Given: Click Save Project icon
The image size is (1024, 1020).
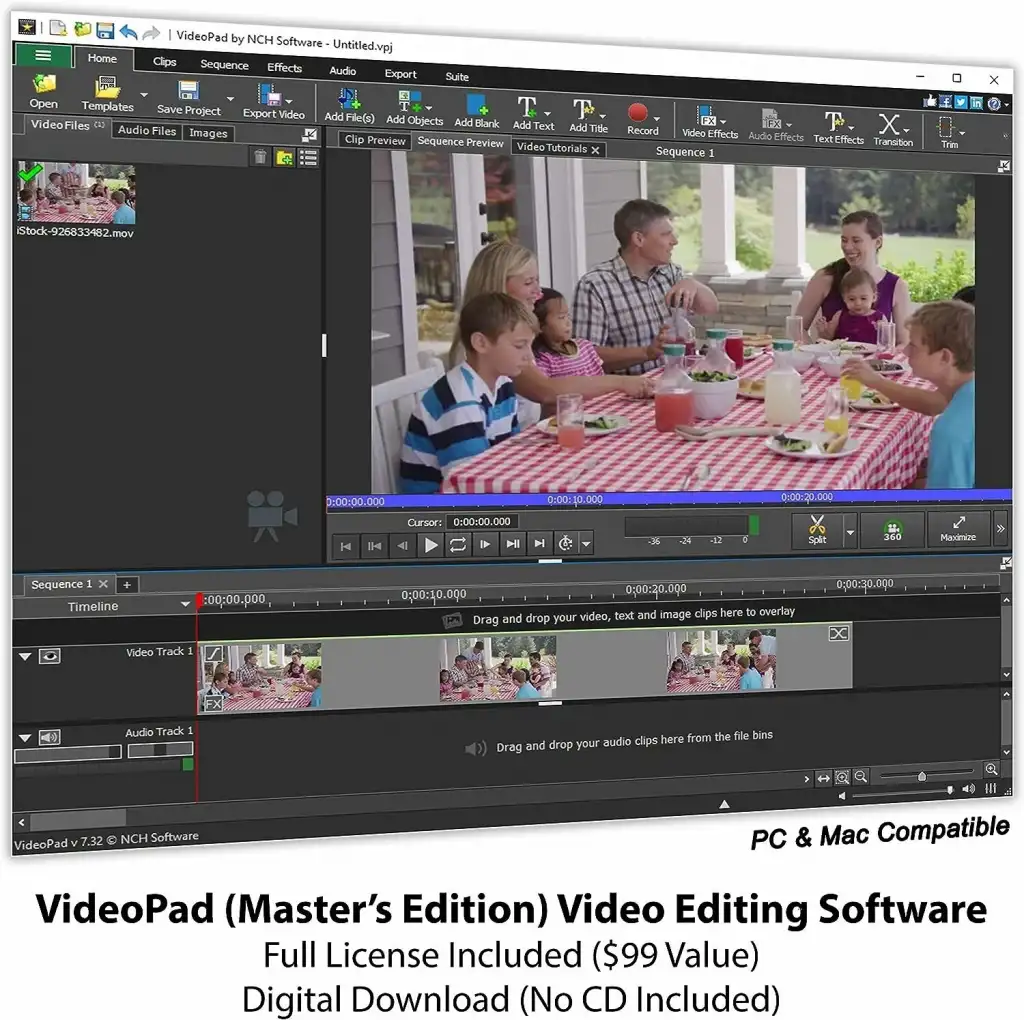Looking at the screenshot, I should point(189,91).
